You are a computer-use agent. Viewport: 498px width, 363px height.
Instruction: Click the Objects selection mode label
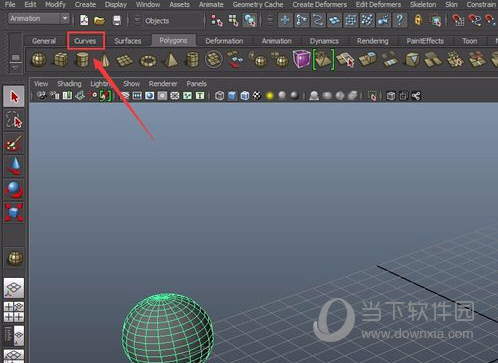(157, 21)
